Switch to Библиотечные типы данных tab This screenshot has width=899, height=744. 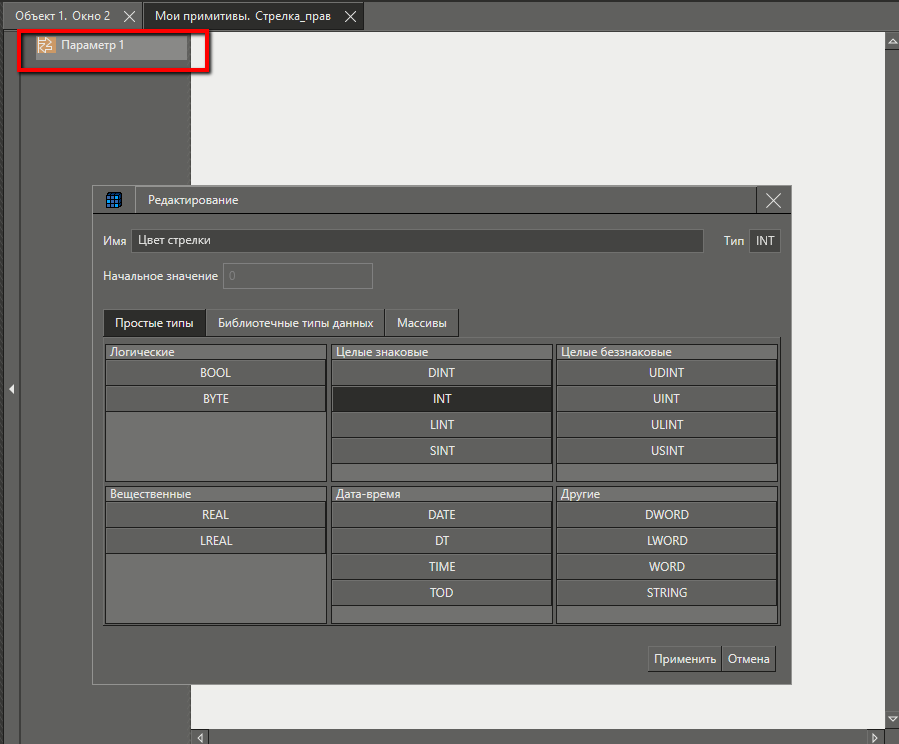point(295,323)
